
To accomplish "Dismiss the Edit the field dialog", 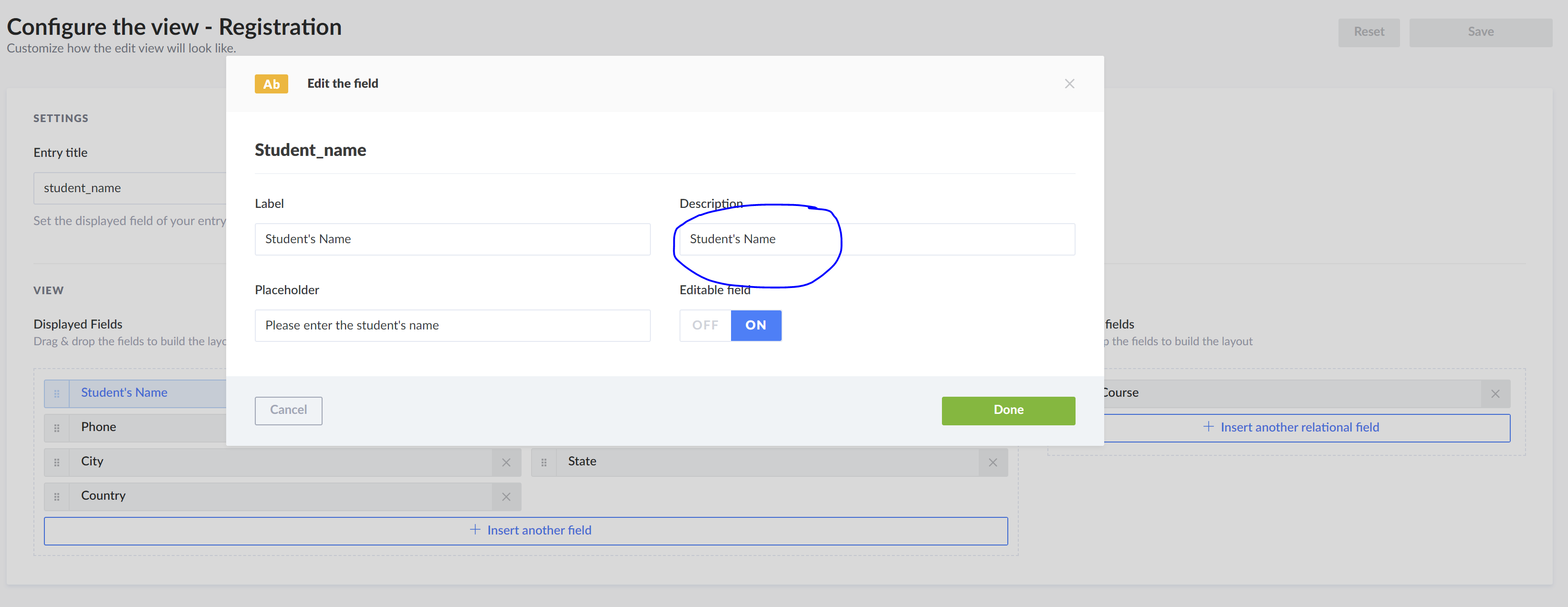I will [x=1069, y=84].
